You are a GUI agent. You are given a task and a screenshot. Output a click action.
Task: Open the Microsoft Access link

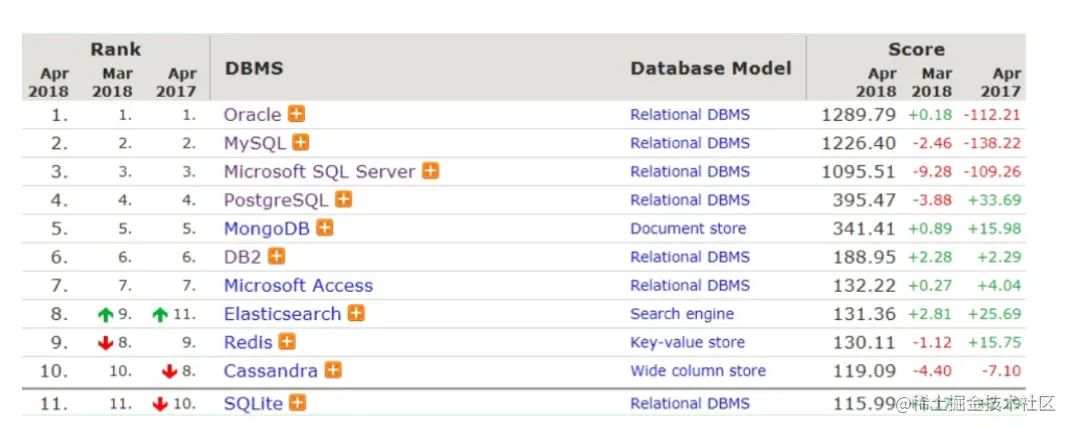[298, 286]
